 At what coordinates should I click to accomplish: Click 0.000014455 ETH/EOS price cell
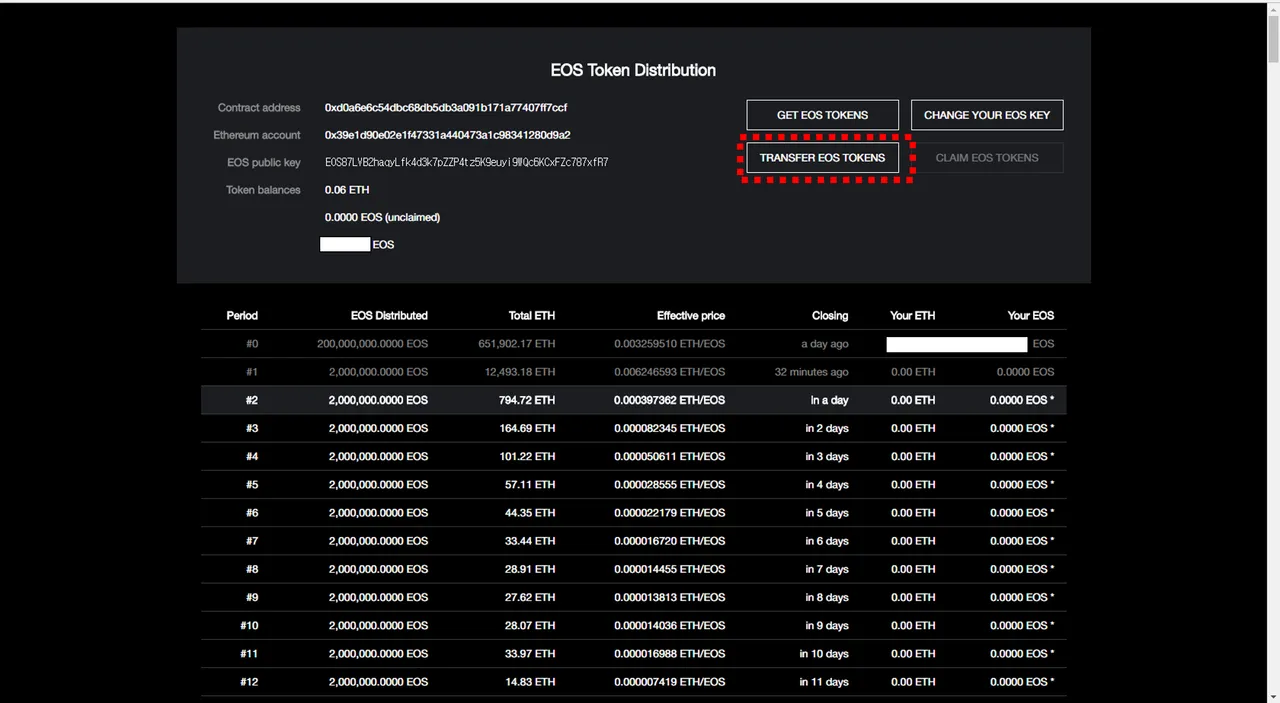(670, 569)
